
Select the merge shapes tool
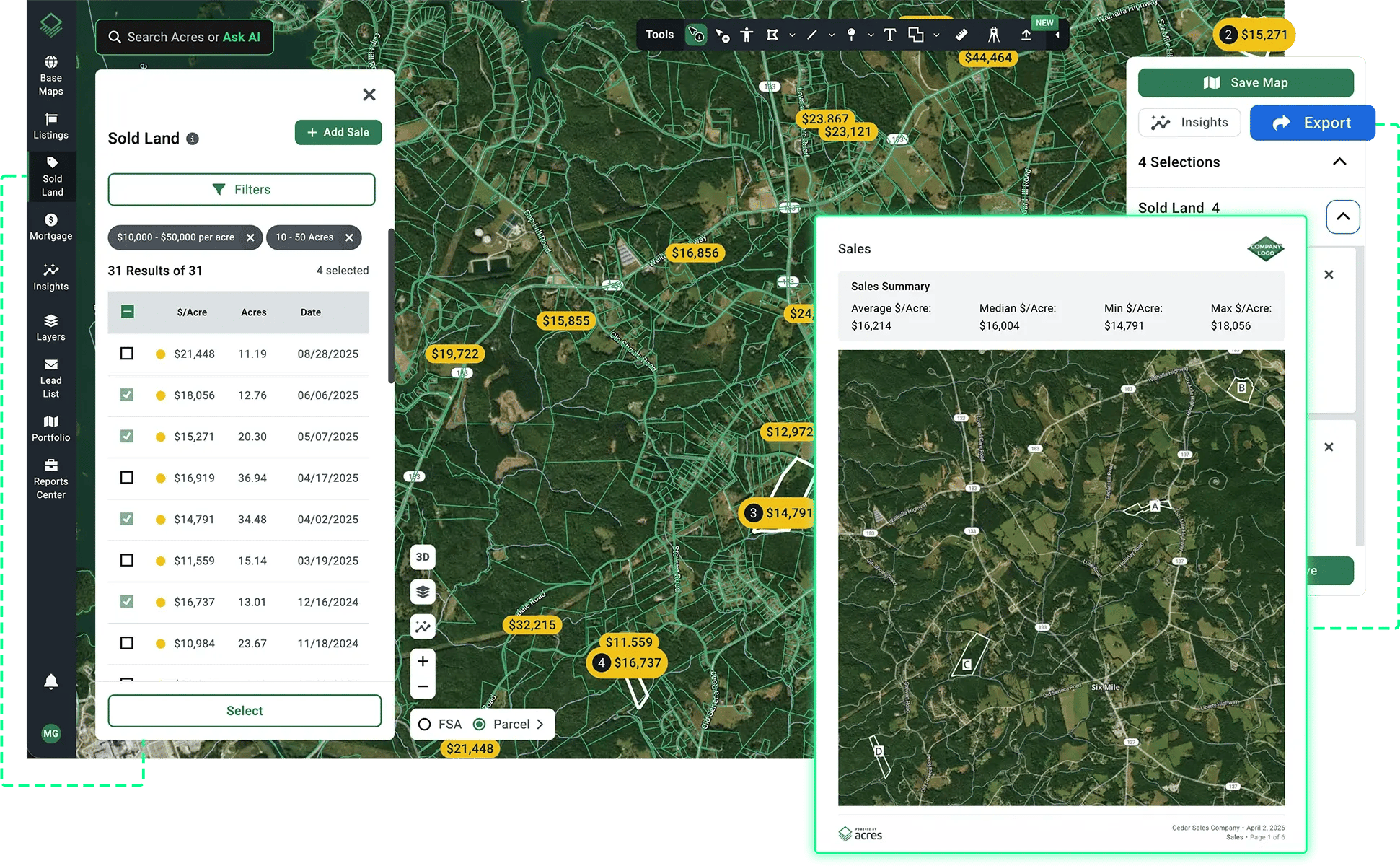pos(916,35)
